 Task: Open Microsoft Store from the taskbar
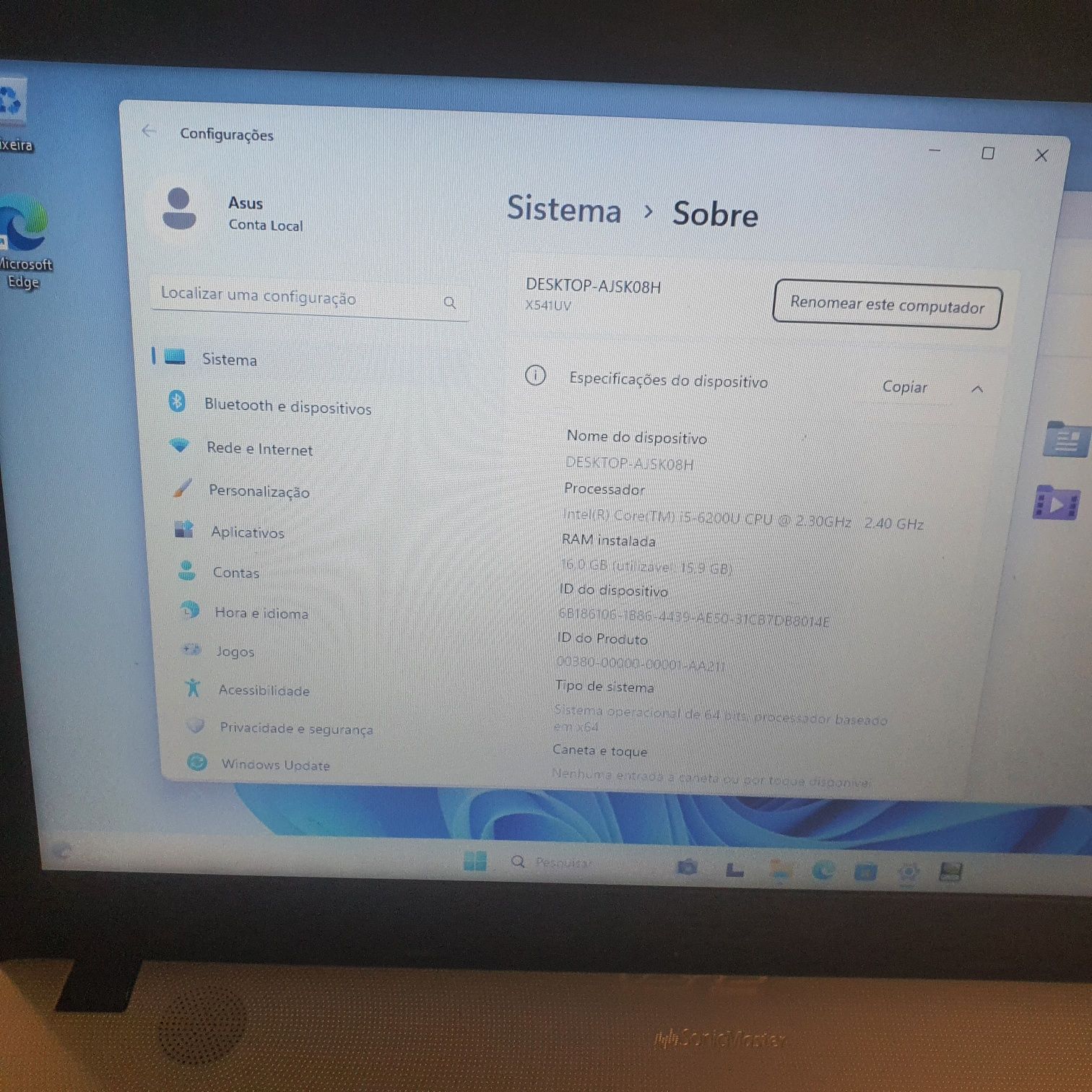click(x=865, y=872)
